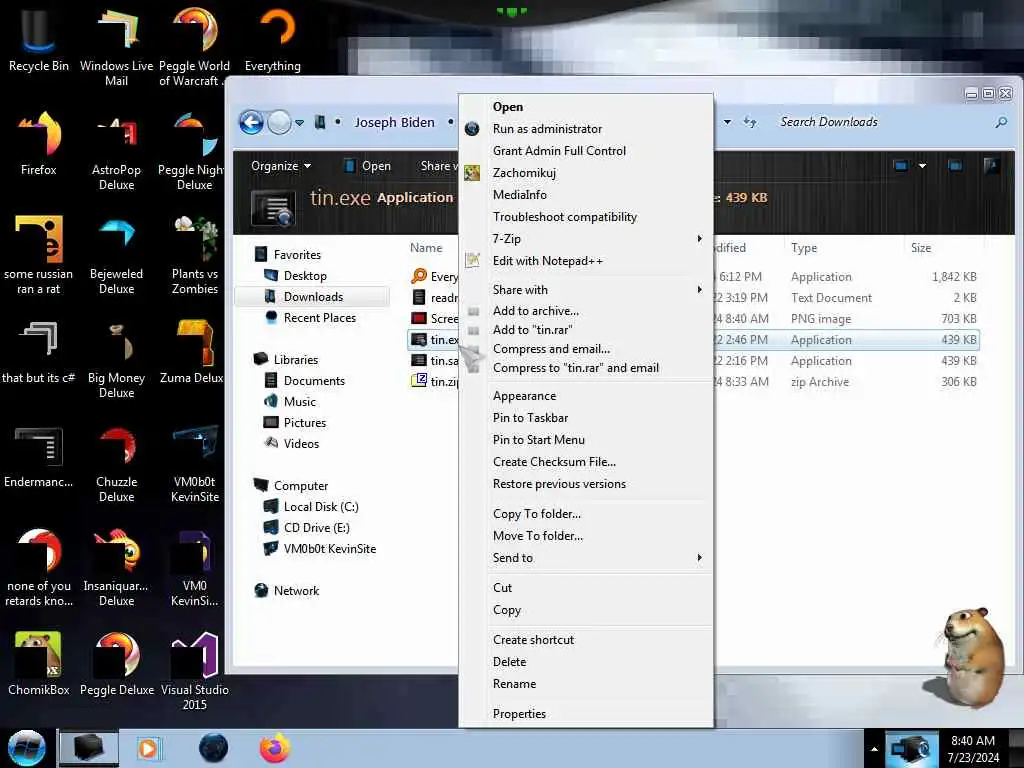Sort files by the Name column
The height and width of the screenshot is (768, 1024).
tap(426, 248)
